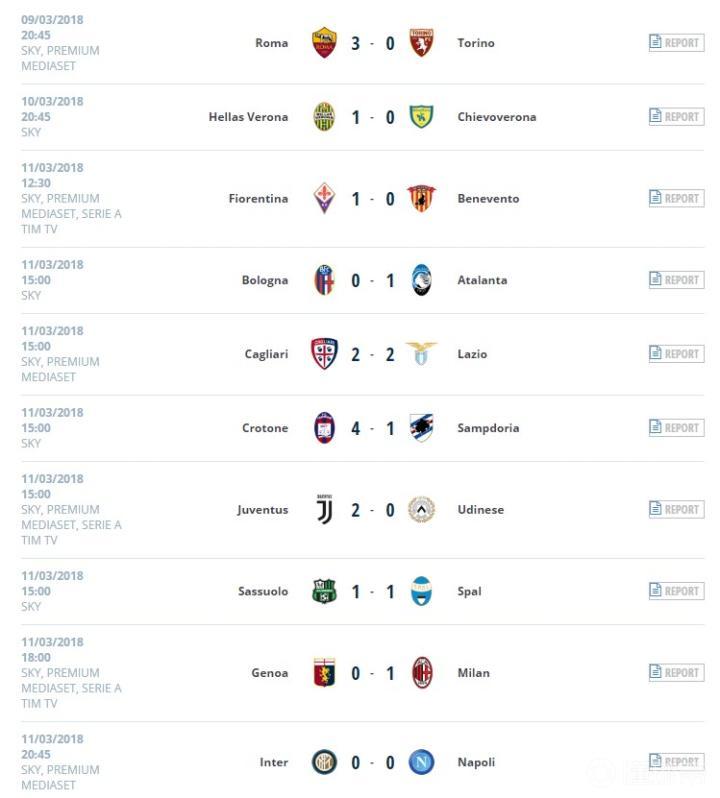
Task: Open the Roma vs Torino match report
Action: click(x=676, y=43)
